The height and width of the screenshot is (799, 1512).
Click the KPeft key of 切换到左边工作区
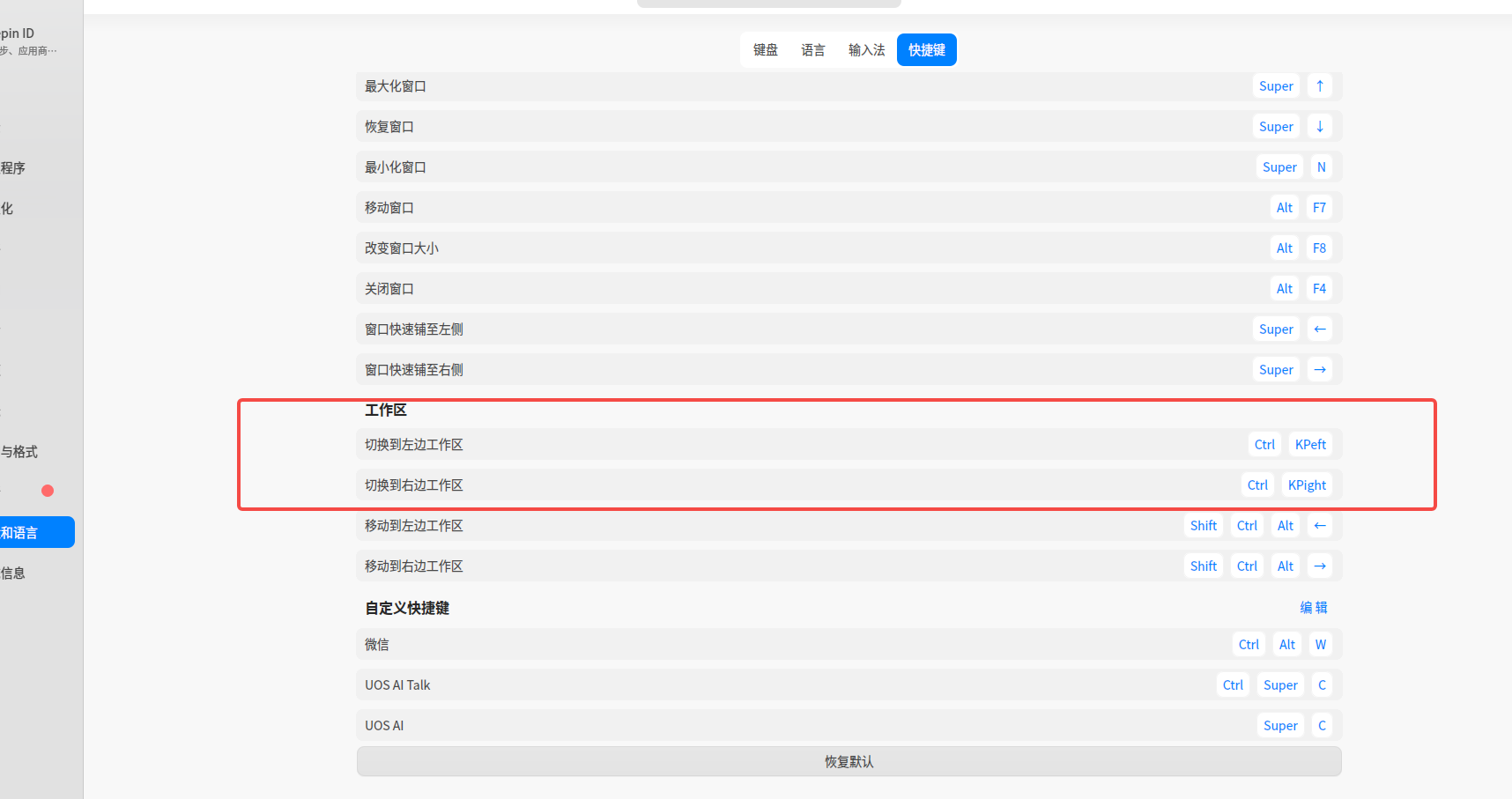(1310, 445)
